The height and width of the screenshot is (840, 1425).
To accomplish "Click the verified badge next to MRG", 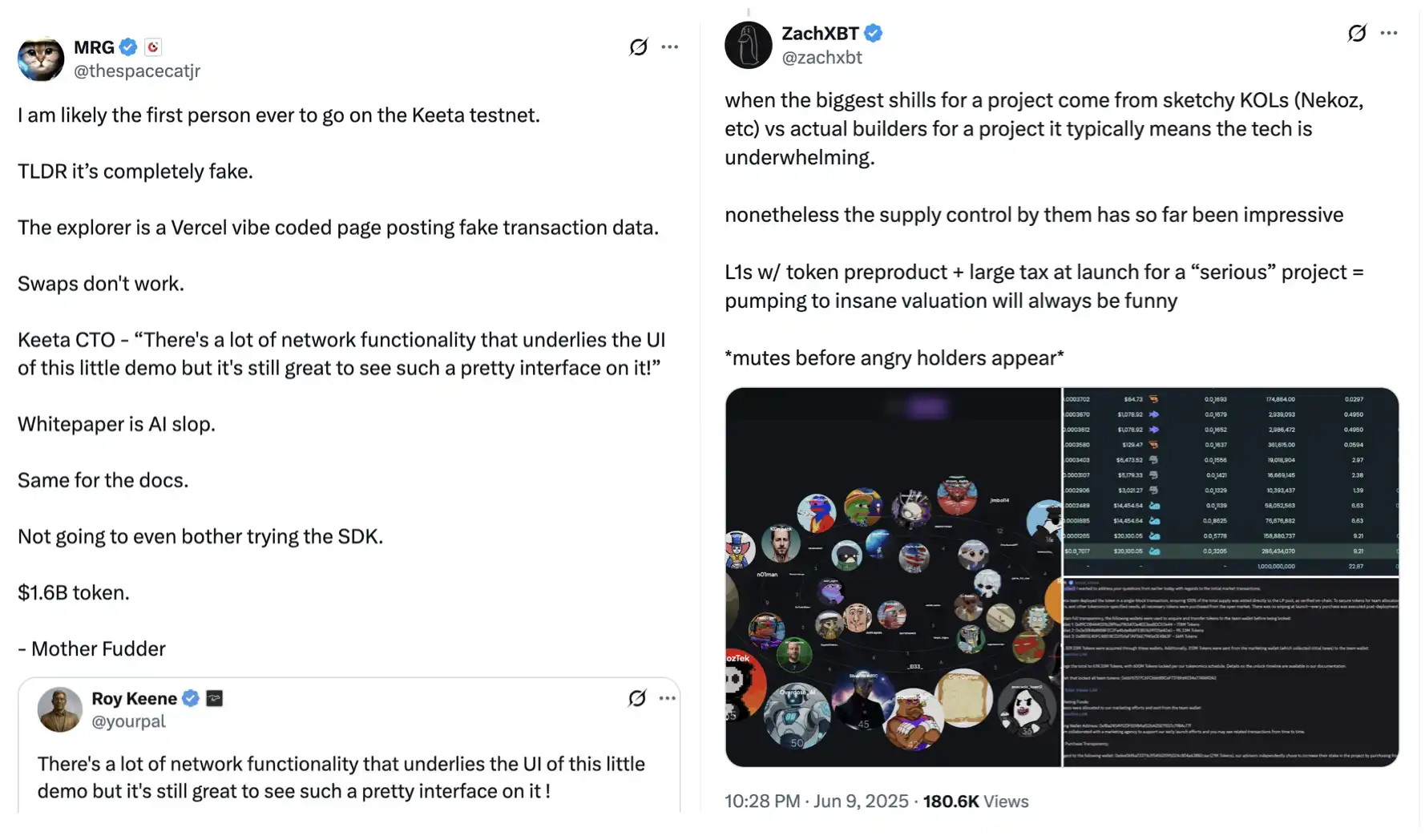I will point(128,47).
